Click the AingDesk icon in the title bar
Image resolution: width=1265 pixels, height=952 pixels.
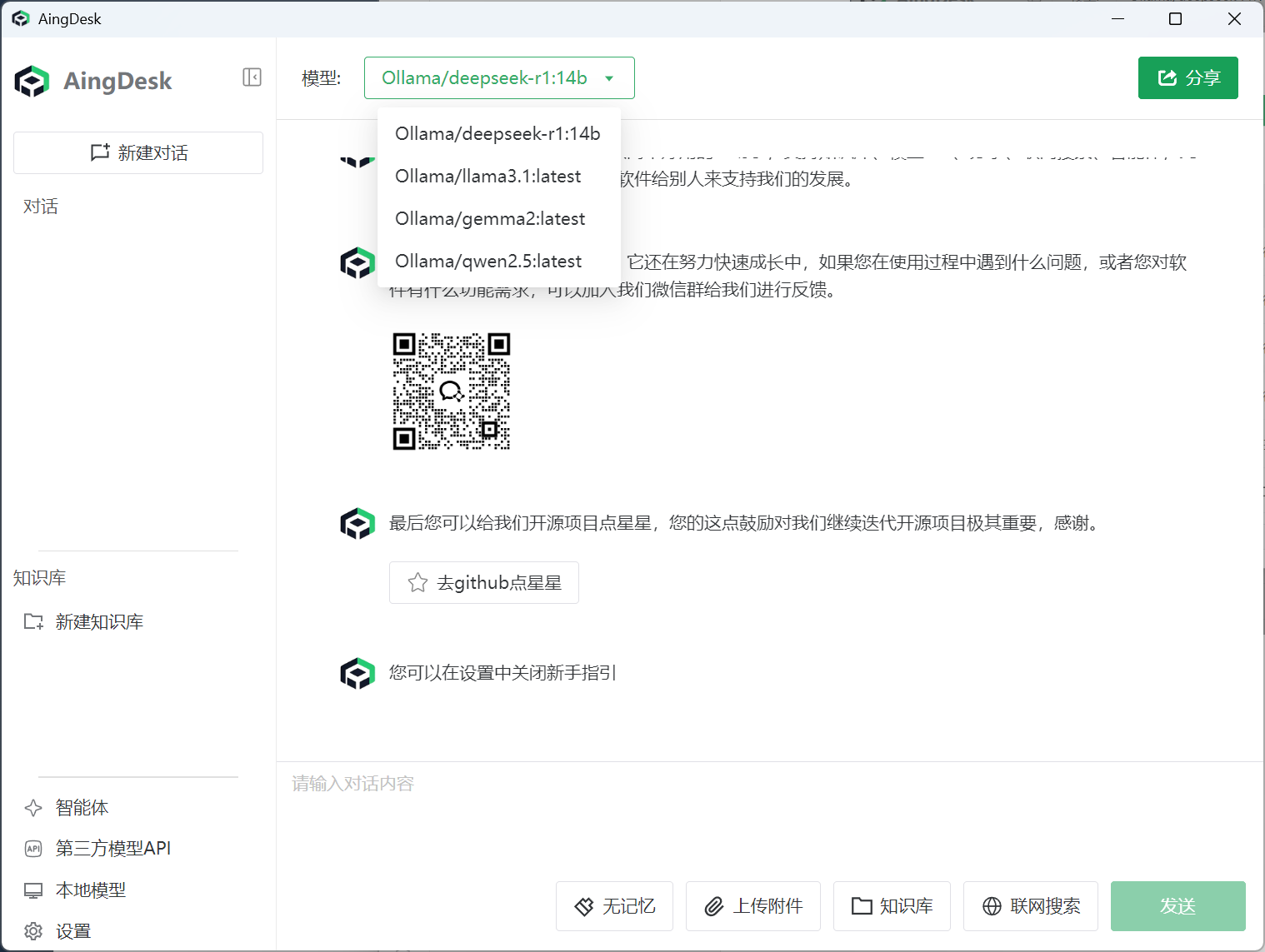point(21,18)
